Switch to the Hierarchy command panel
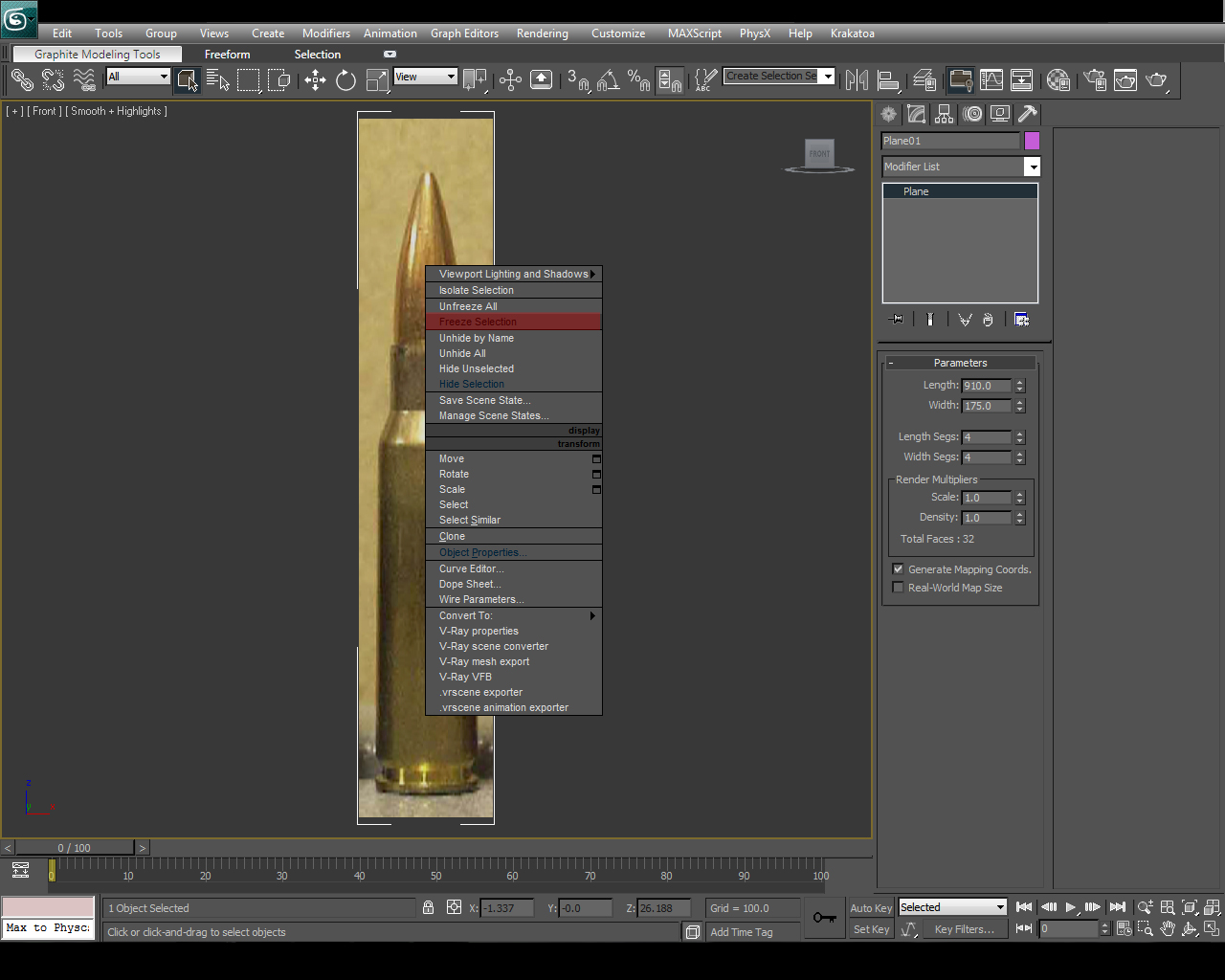Viewport: 1225px width, 980px height. pyautogui.click(x=944, y=114)
